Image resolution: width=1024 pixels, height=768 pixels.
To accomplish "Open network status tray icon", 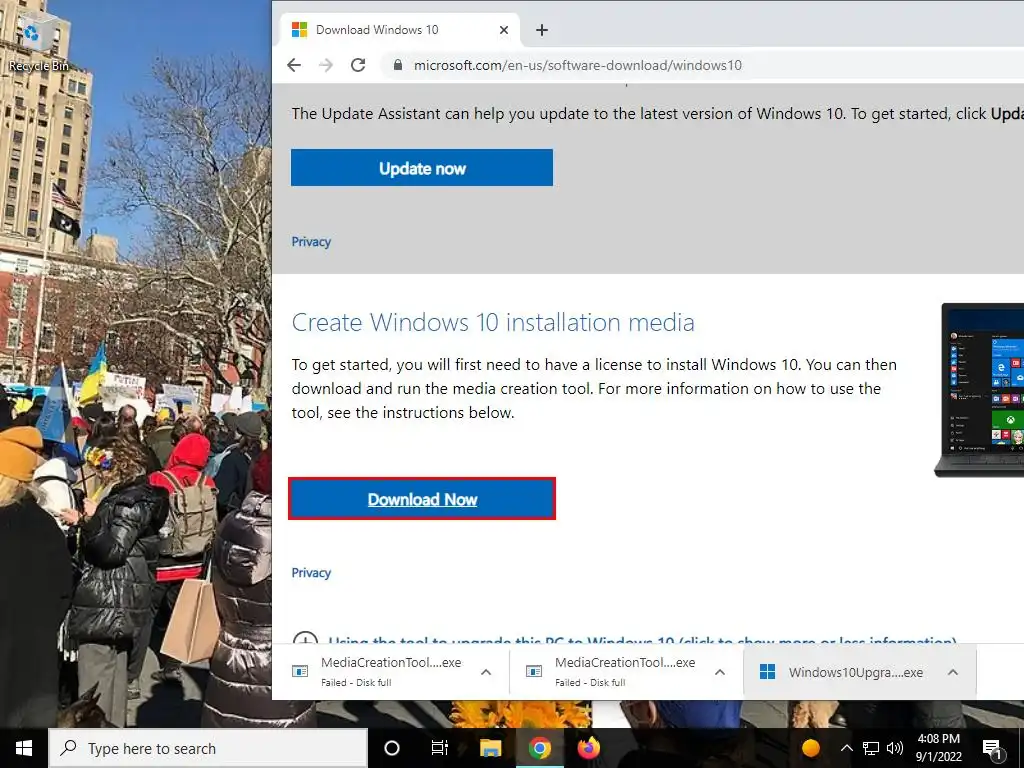I will 871,748.
